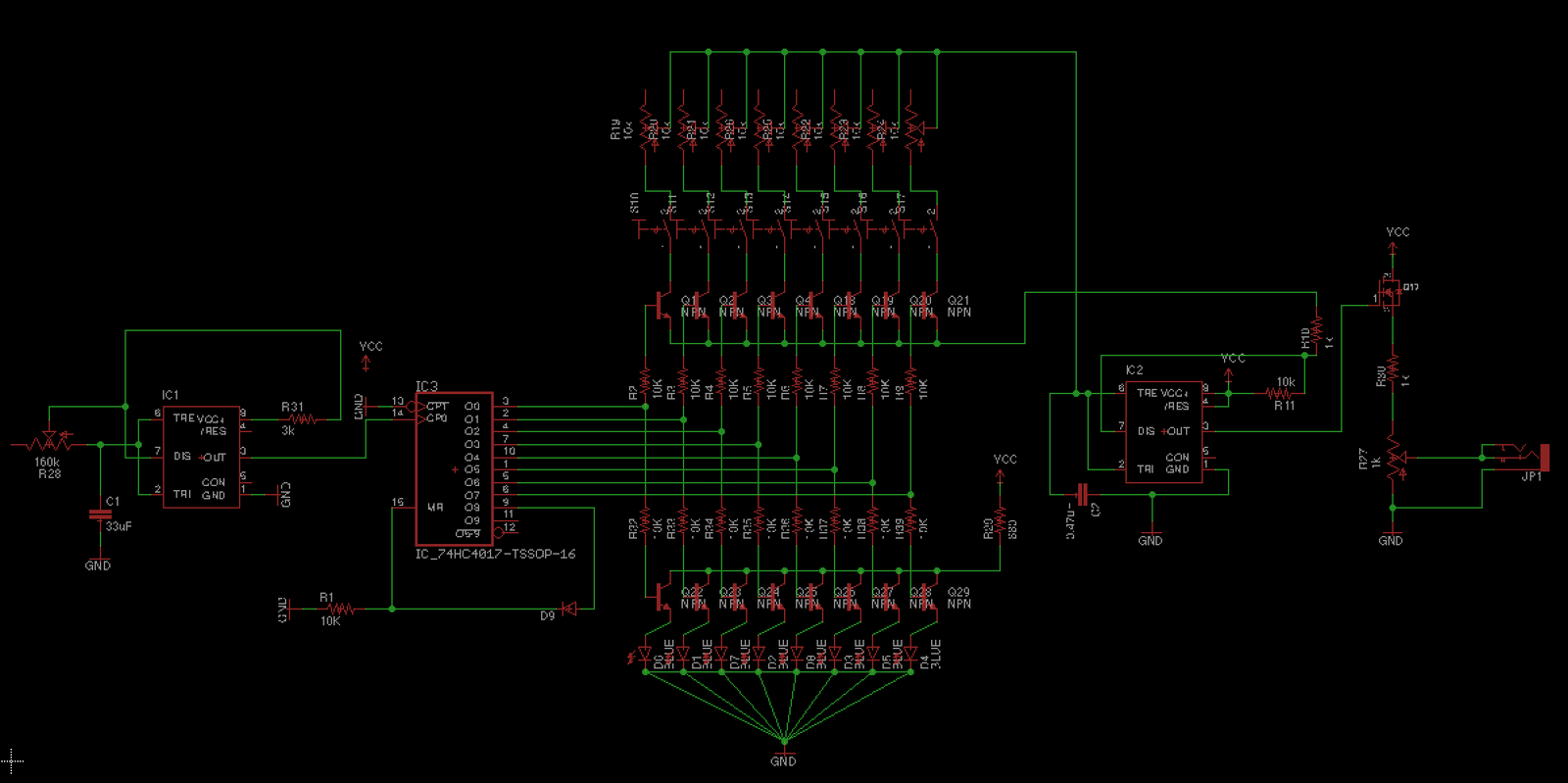The image size is (1568, 783).
Task: Click the 0.47u capacitor below IC2
Action: [1083, 494]
